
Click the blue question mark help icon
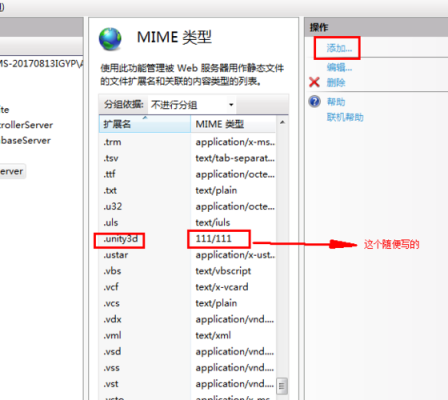(x=315, y=101)
